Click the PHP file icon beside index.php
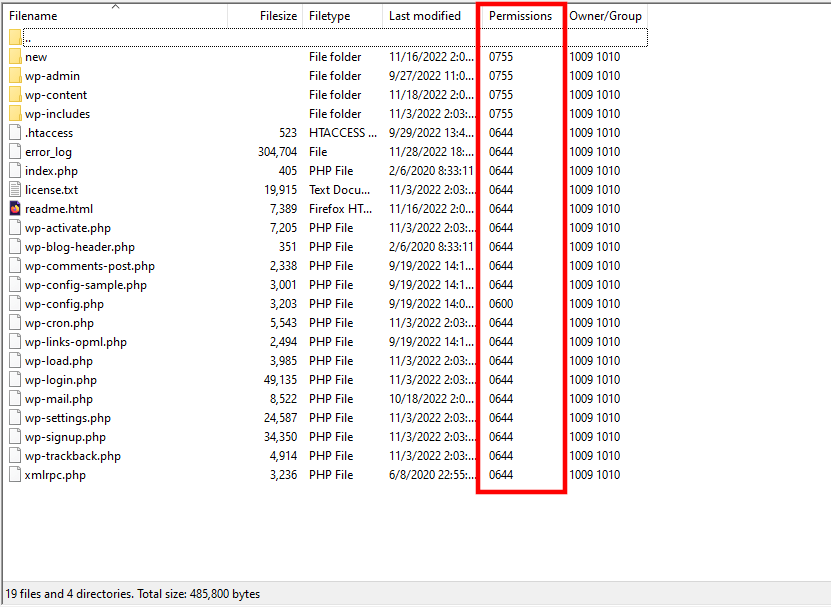 point(14,170)
